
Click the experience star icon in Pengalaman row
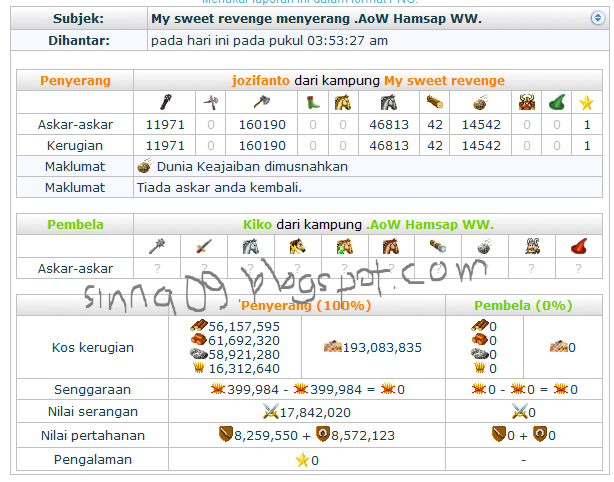pos(303,460)
